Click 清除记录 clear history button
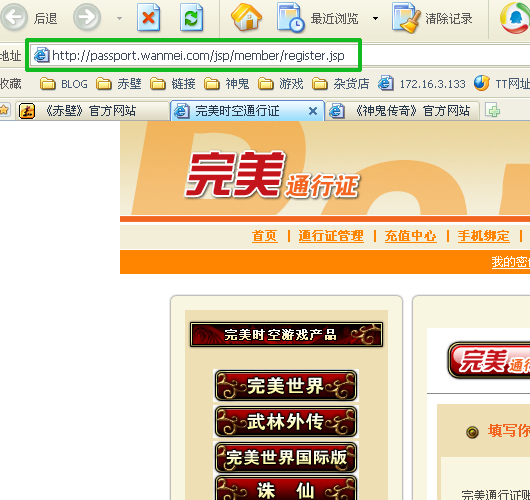 (432, 18)
